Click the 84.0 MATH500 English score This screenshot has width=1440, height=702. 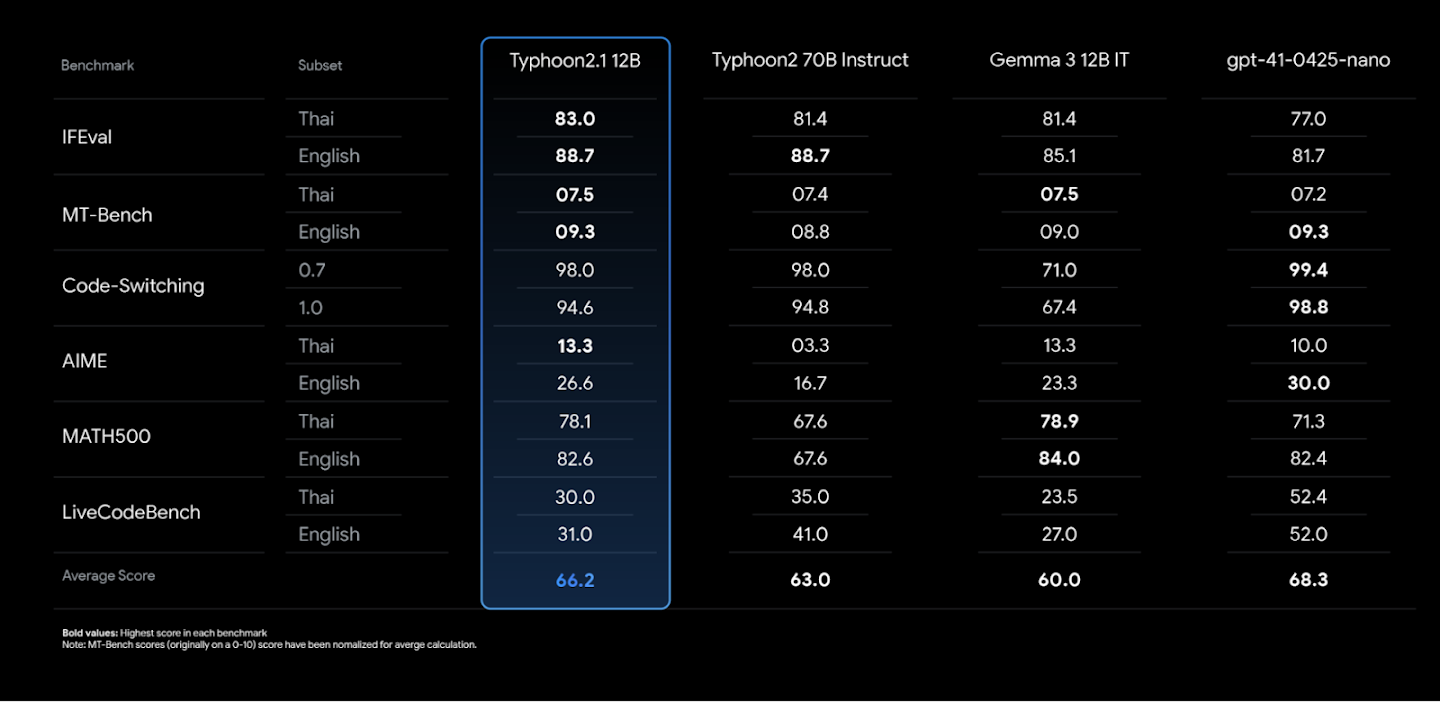[x=1059, y=459]
